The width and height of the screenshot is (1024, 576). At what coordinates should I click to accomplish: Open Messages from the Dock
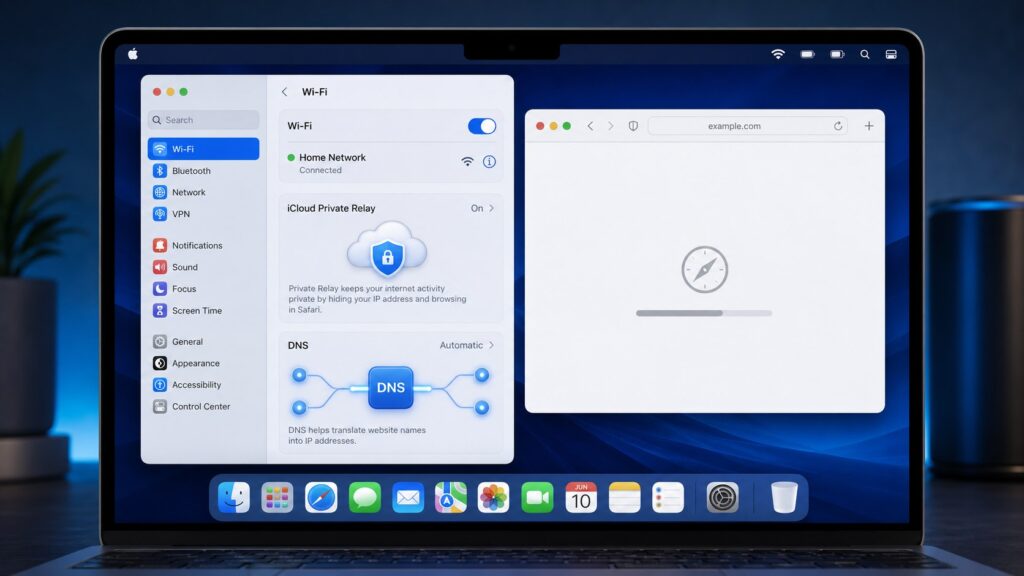(364, 498)
